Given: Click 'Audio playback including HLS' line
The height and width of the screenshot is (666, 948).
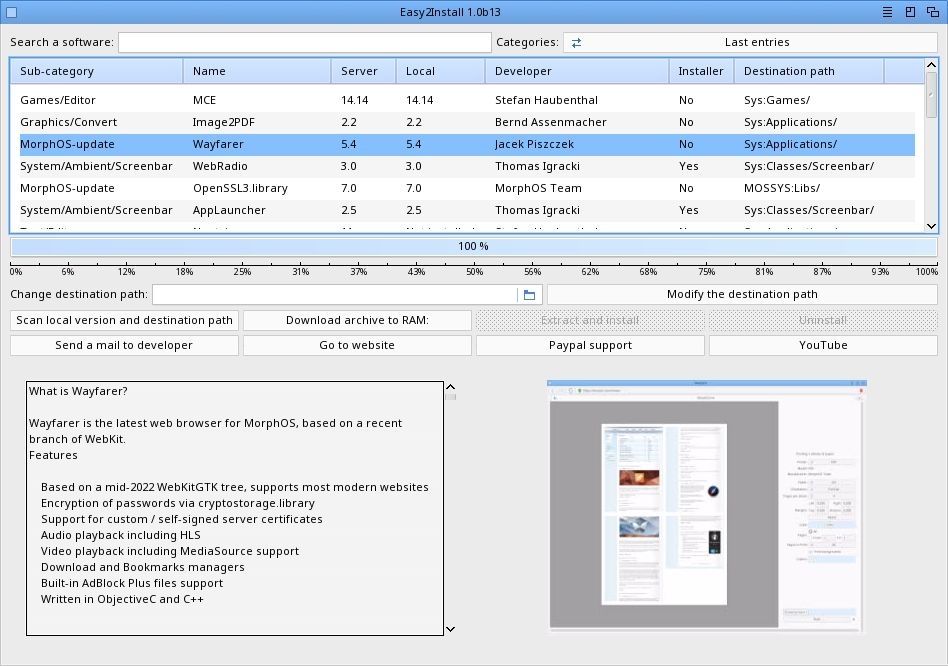Looking at the screenshot, I should click(x=121, y=535).
